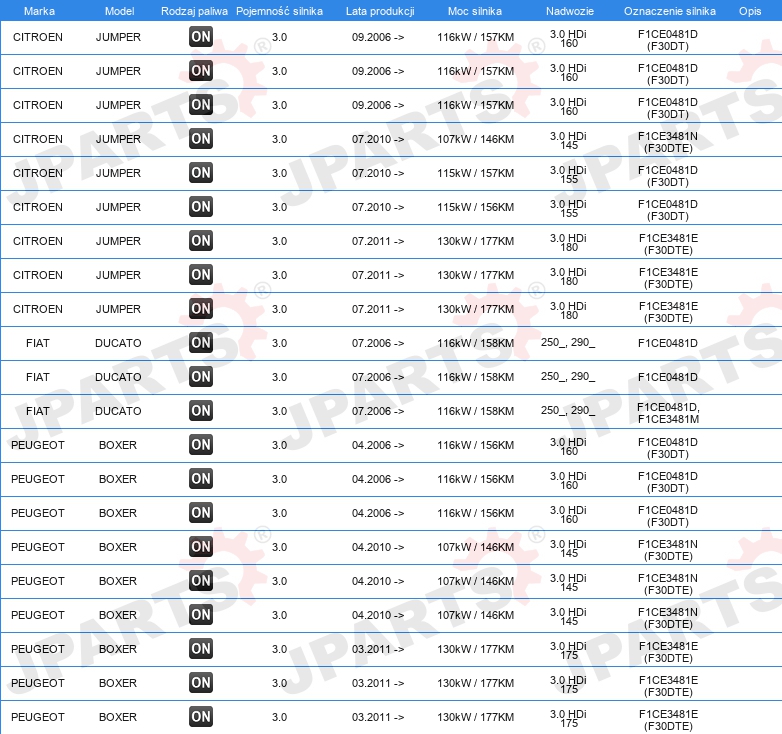Select the 115kW / 157KM power cell
The image size is (782, 734).
point(476,173)
